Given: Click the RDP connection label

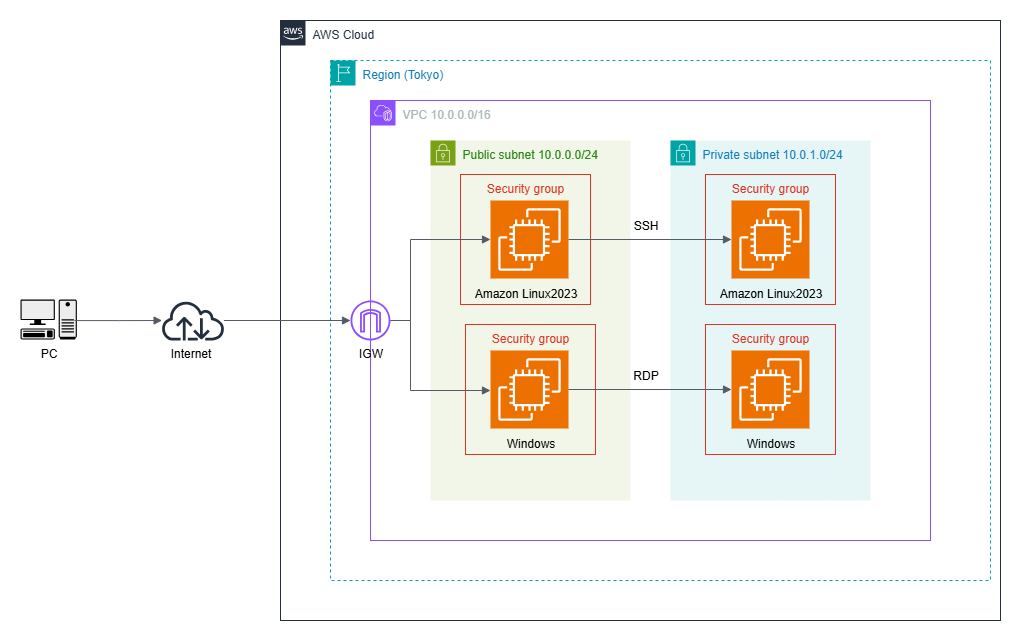Looking at the screenshot, I should tap(646, 377).
